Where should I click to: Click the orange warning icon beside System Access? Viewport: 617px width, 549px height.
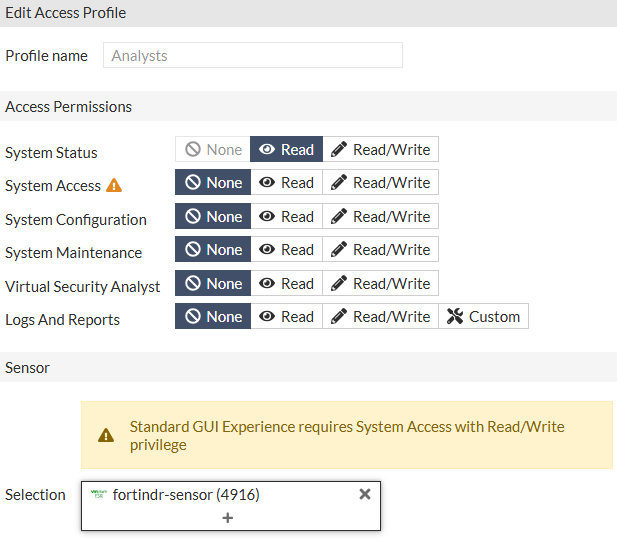tap(114, 185)
